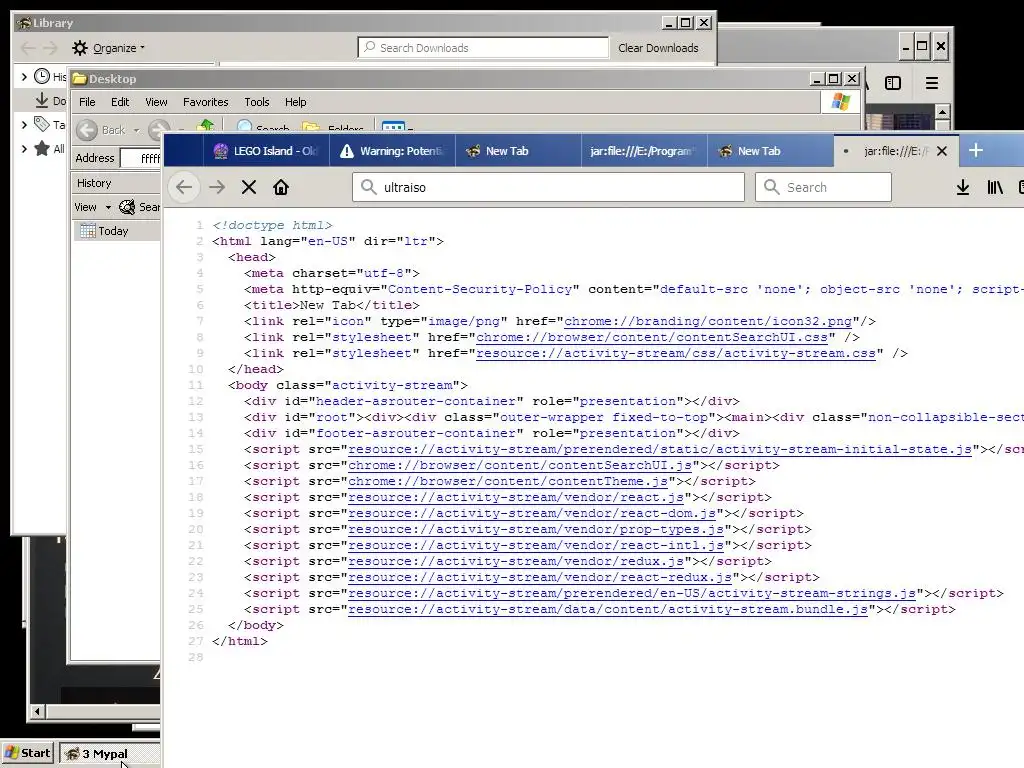Select the History clock icon in Library sidebar

42,76
